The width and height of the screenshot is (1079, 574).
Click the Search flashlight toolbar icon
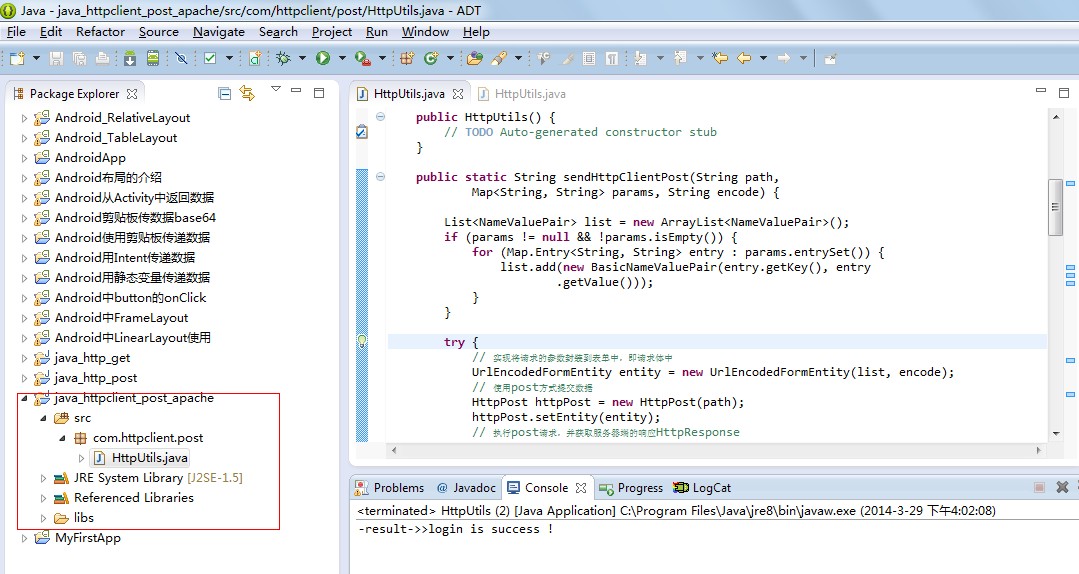click(x=499, y=59)
